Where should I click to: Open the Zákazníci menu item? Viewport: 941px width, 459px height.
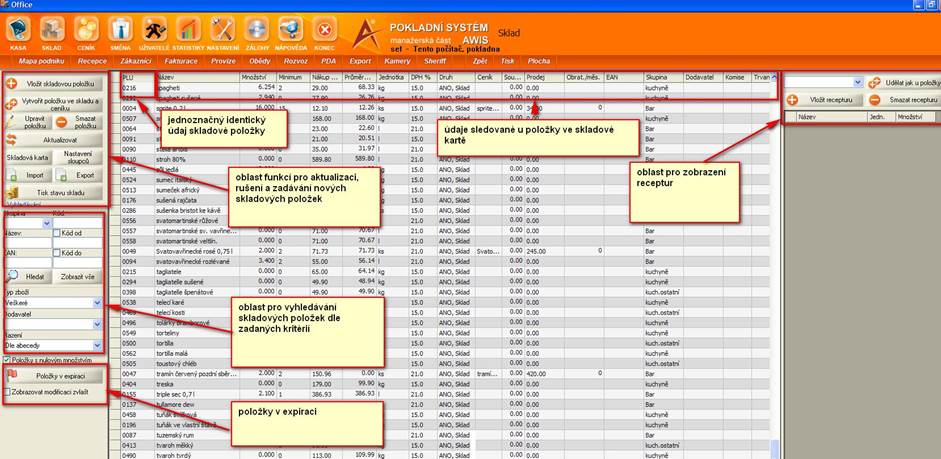coord(136,61)
